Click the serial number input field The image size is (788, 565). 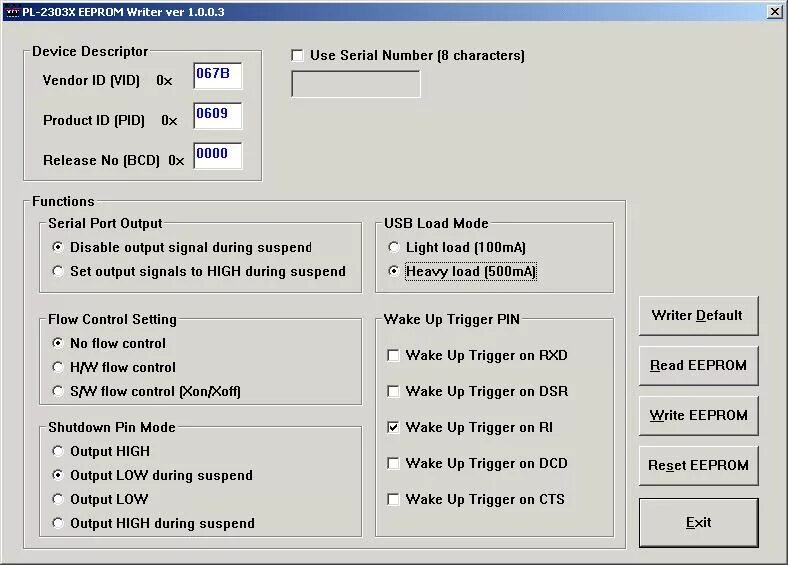355,83
